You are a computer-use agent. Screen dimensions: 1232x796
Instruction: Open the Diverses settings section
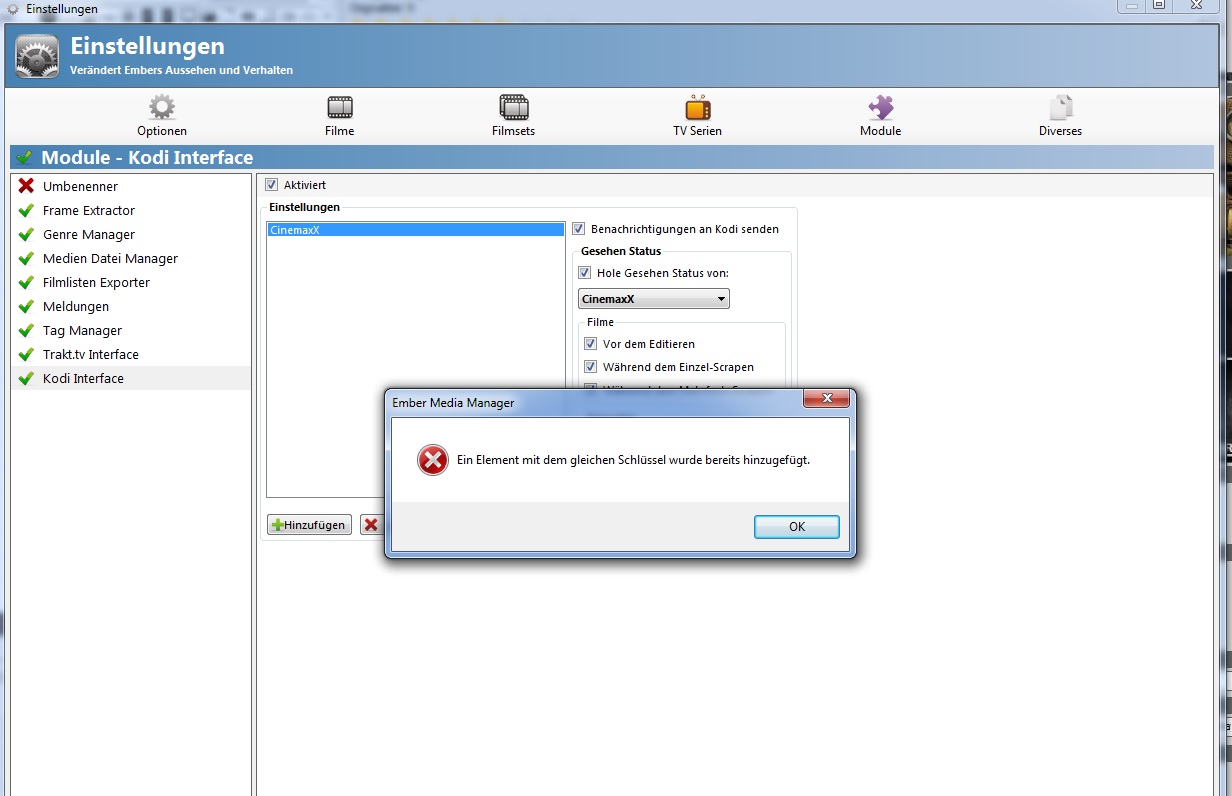point(1060,116)
